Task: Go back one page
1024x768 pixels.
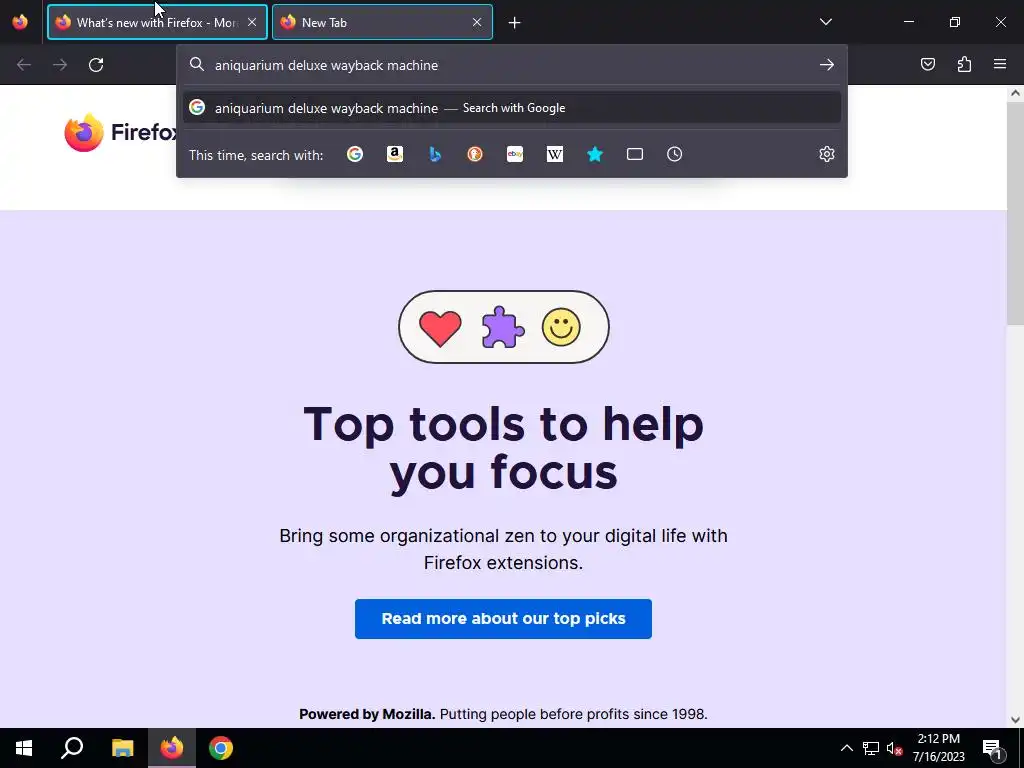Action: coord(24,65)
